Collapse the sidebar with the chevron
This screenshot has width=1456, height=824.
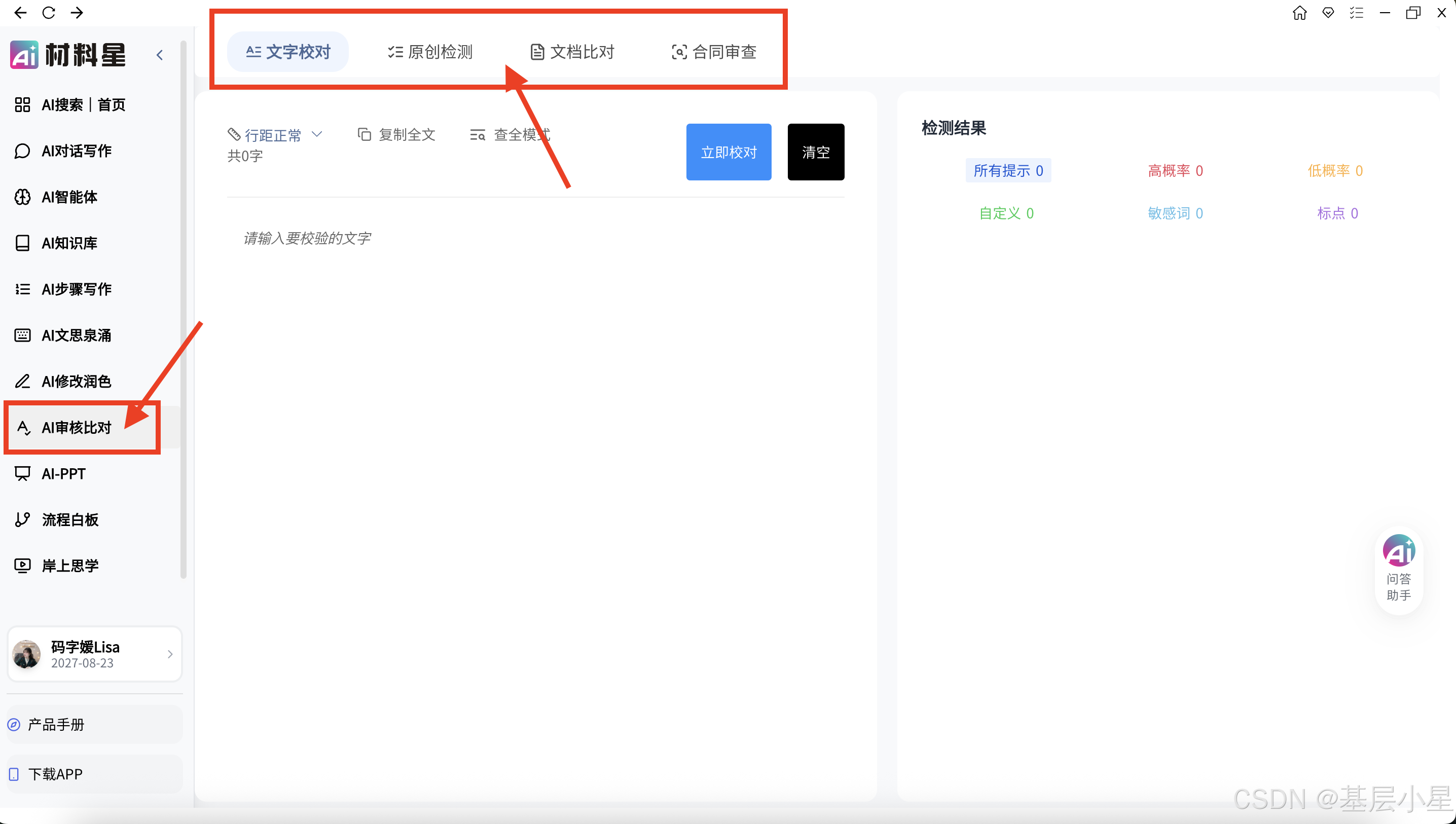(160, 55)
